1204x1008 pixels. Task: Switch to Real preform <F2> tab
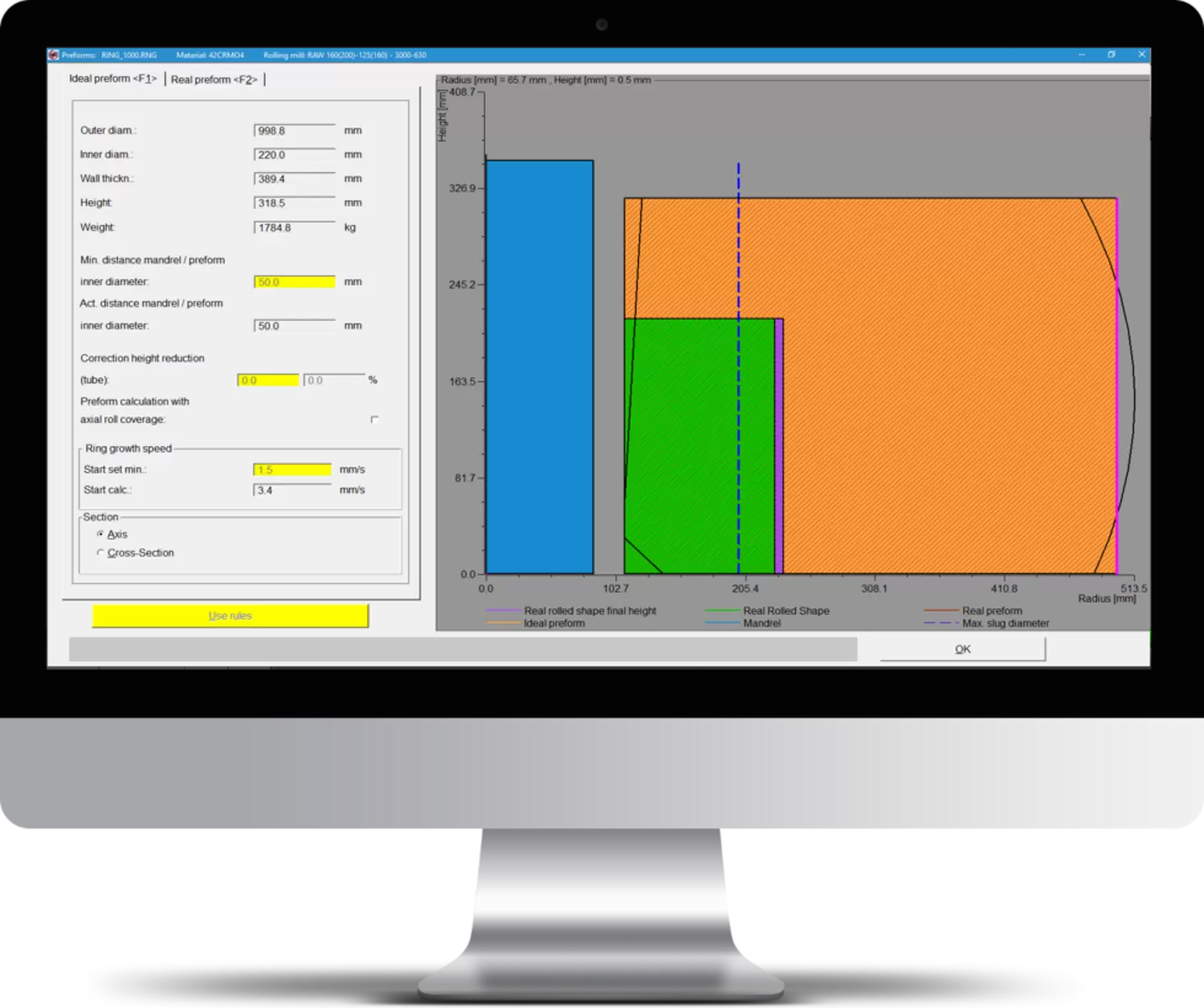pos(214,79)
